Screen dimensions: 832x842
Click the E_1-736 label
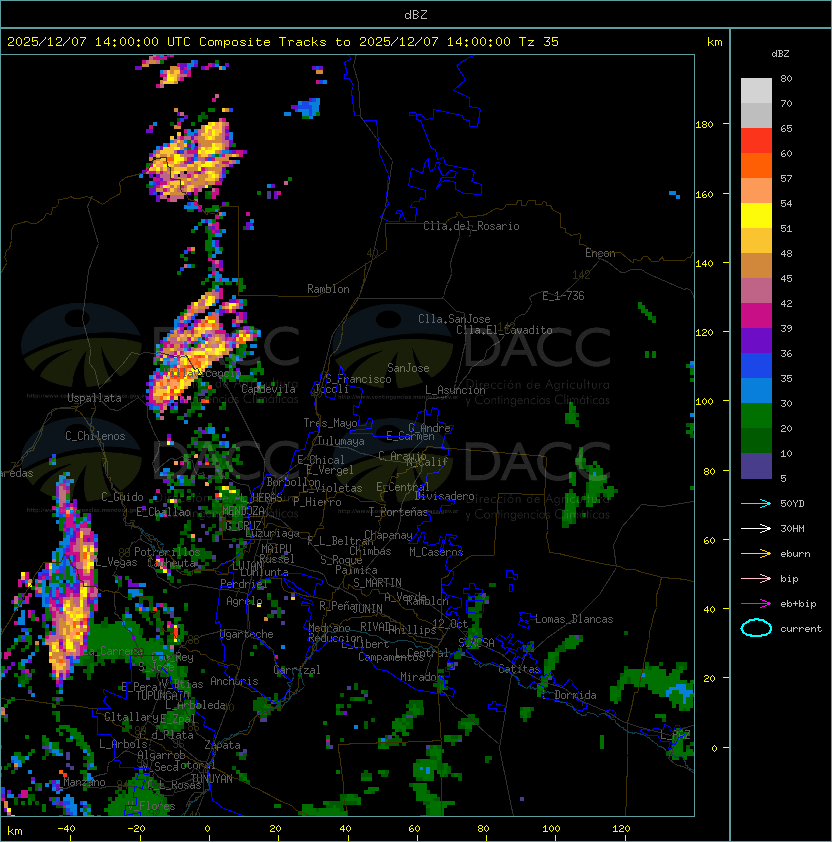pos(563,296)
